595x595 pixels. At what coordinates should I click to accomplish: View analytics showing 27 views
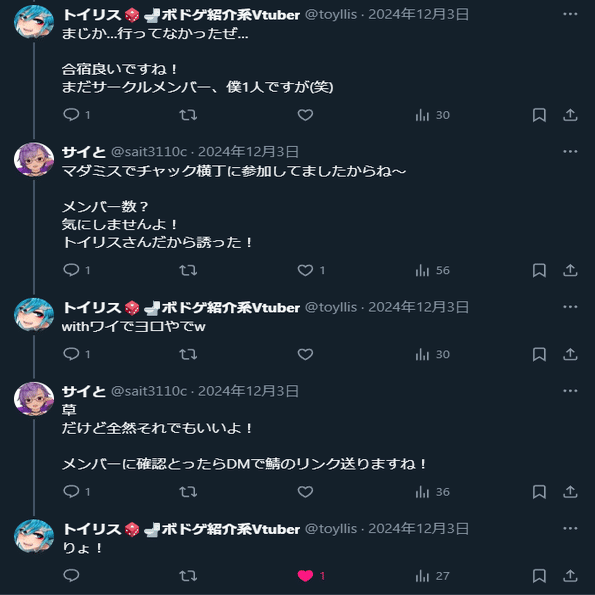click(x=432, y=576)
